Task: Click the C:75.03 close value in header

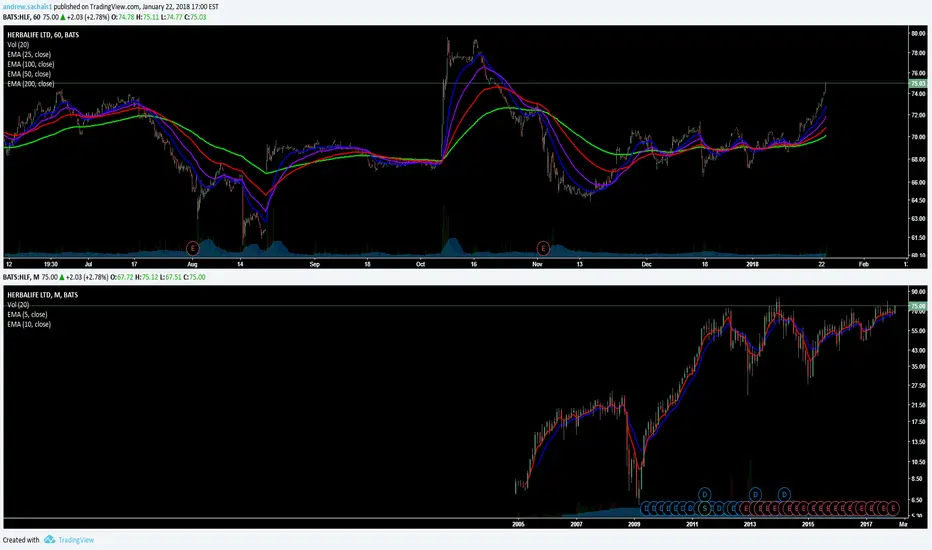Action: coord(195,17)
